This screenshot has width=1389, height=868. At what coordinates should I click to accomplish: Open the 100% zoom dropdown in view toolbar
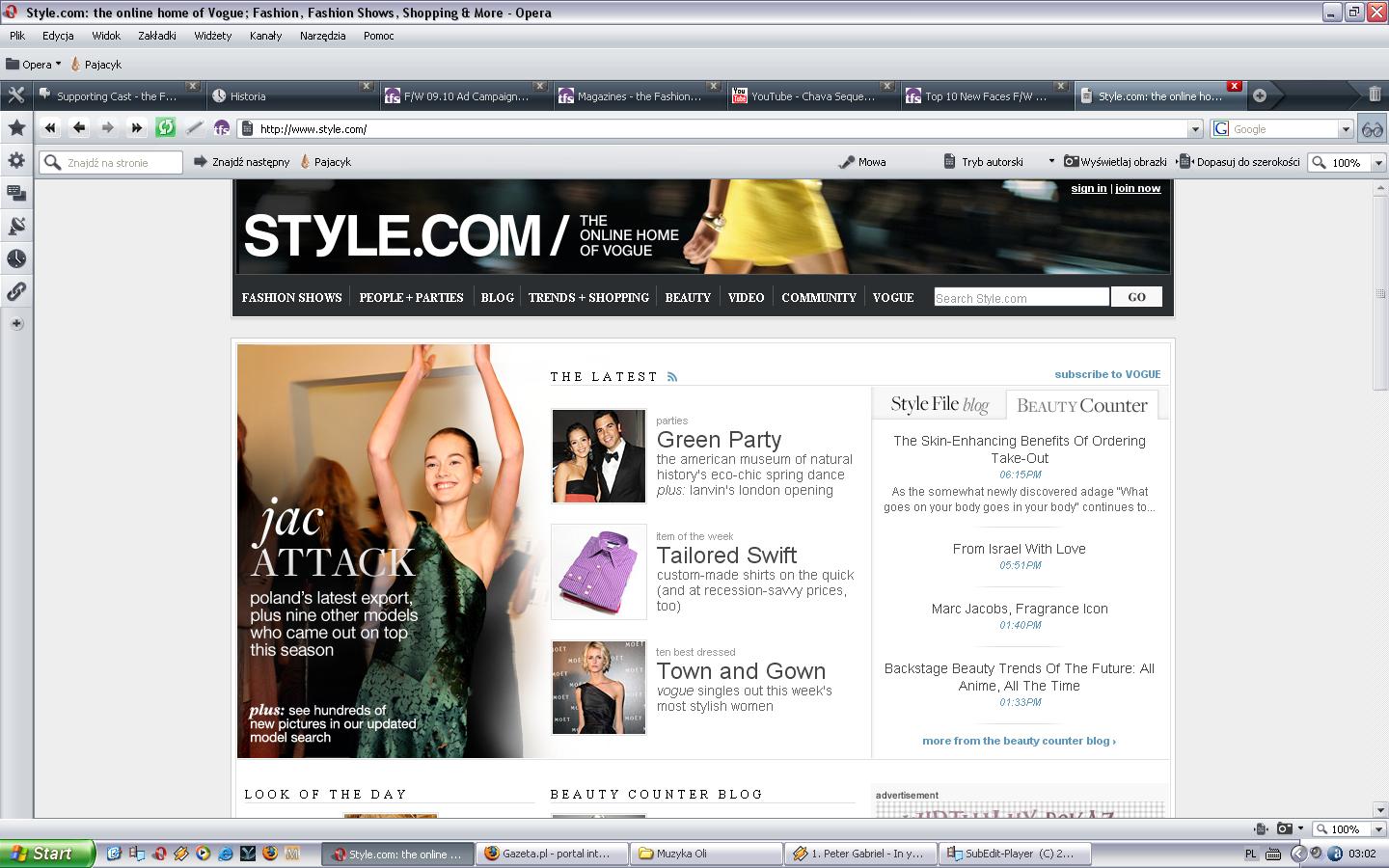[1378, 163]
